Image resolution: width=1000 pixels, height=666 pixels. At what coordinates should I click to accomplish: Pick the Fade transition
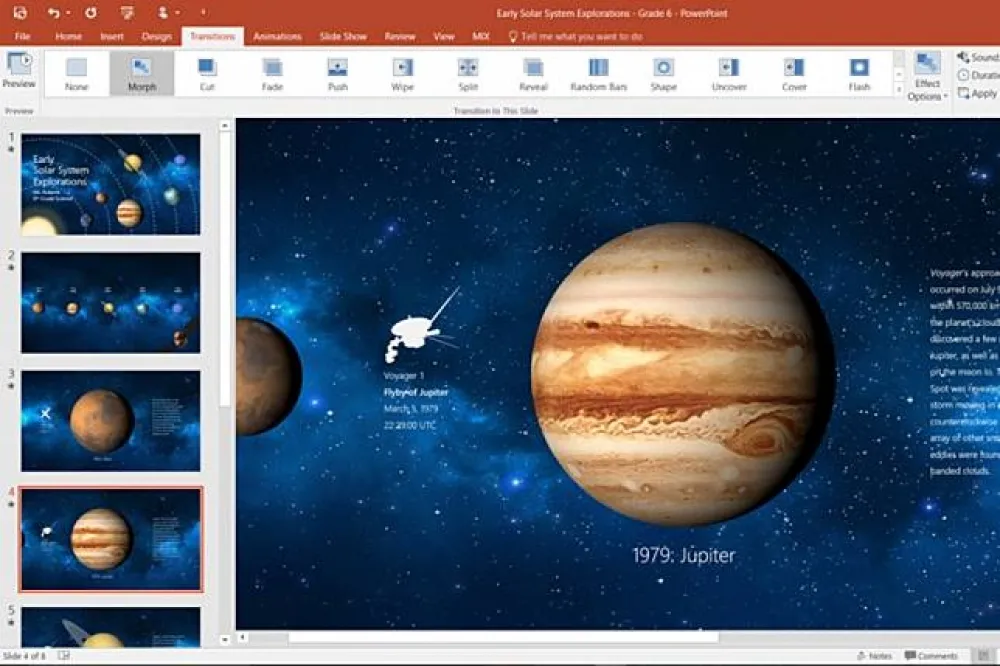pyautogui.click(x=272, y=74)
